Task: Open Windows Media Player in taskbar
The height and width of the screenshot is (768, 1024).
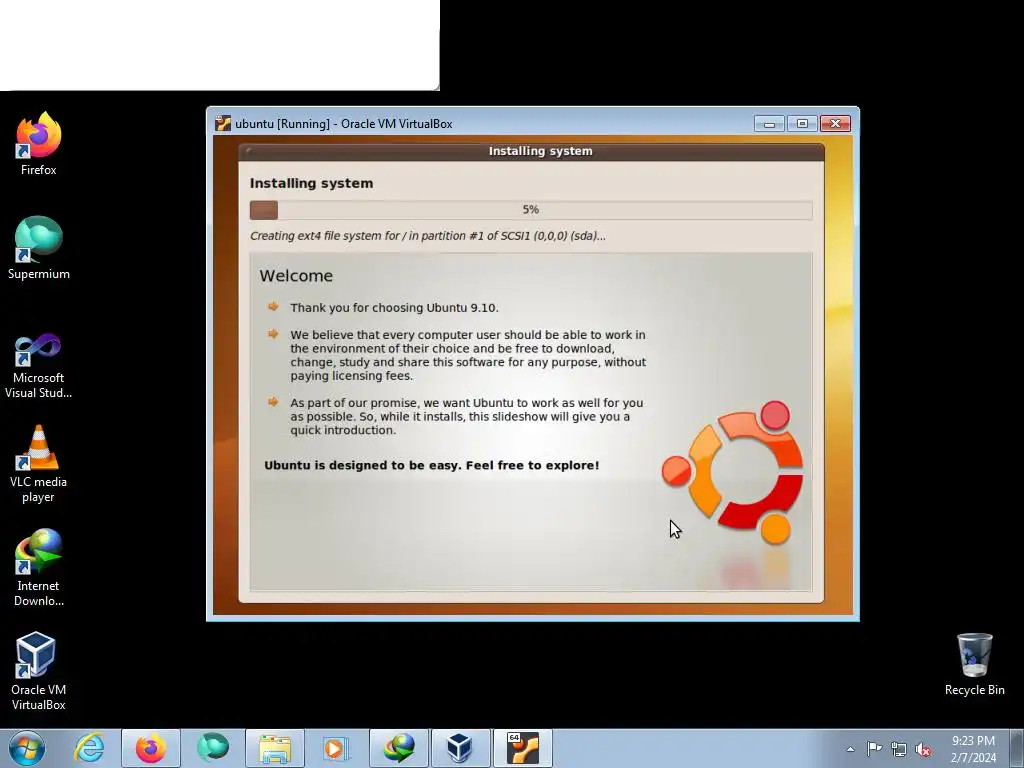Action: (x=336, y=748)
